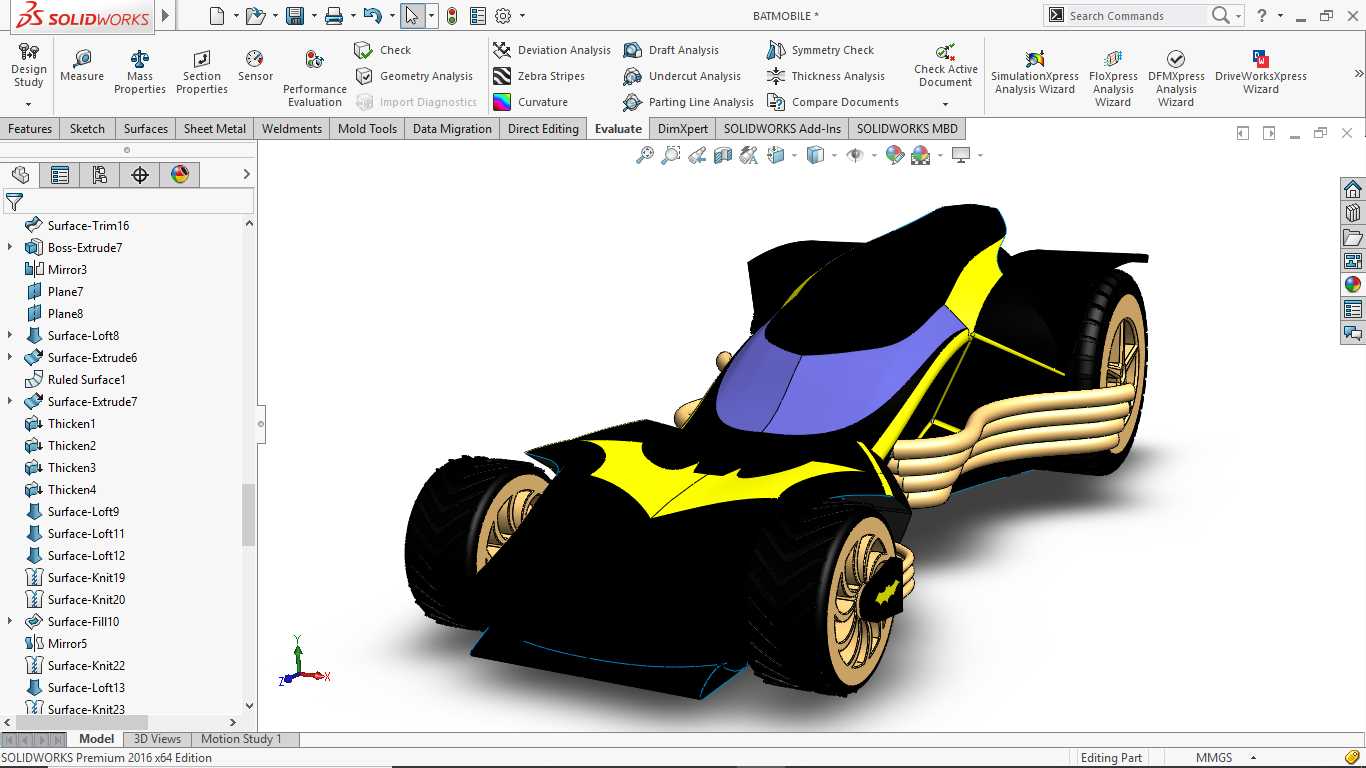
Task: Expand the Boss-Extrude7 feature
Action: coord(10,248)
